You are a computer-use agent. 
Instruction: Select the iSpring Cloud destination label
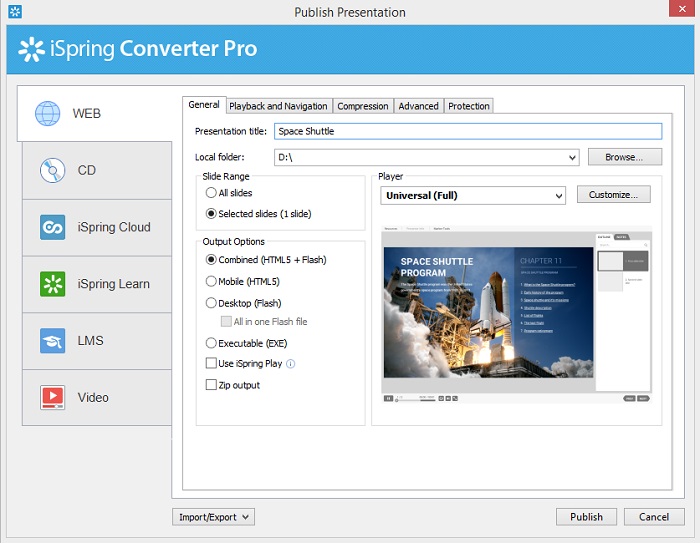point(114,227)
